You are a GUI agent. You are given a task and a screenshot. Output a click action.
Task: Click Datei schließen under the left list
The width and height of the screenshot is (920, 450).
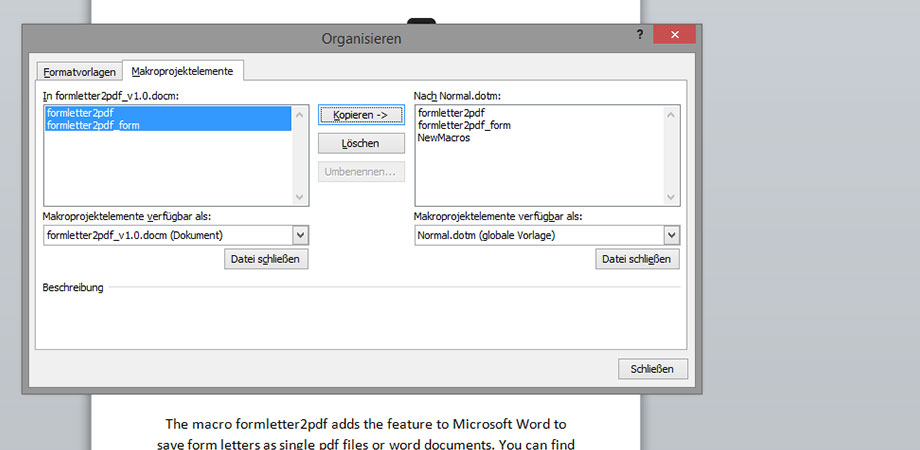(x=266, y=259)
